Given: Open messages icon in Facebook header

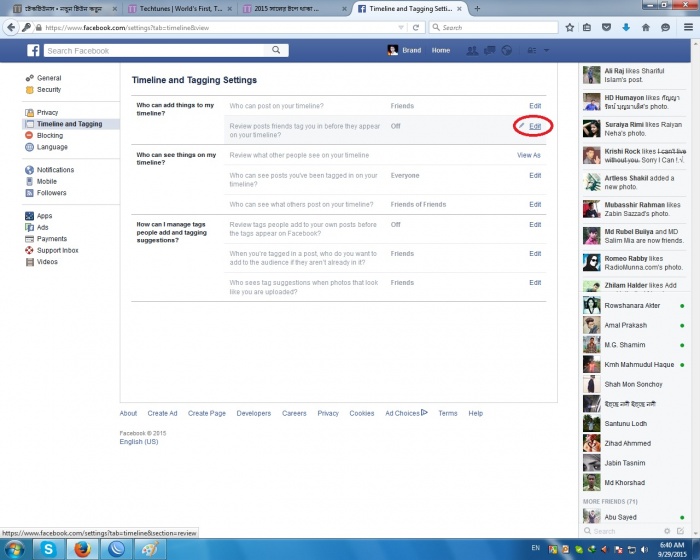Looking at the screenshot, I should coord(490,50).
